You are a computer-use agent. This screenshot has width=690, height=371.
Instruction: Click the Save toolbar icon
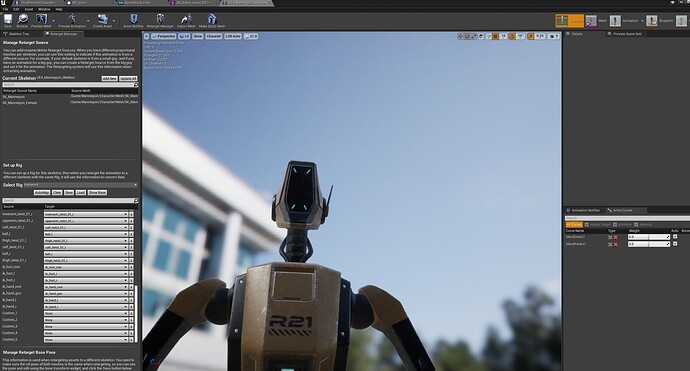[8, 19]
